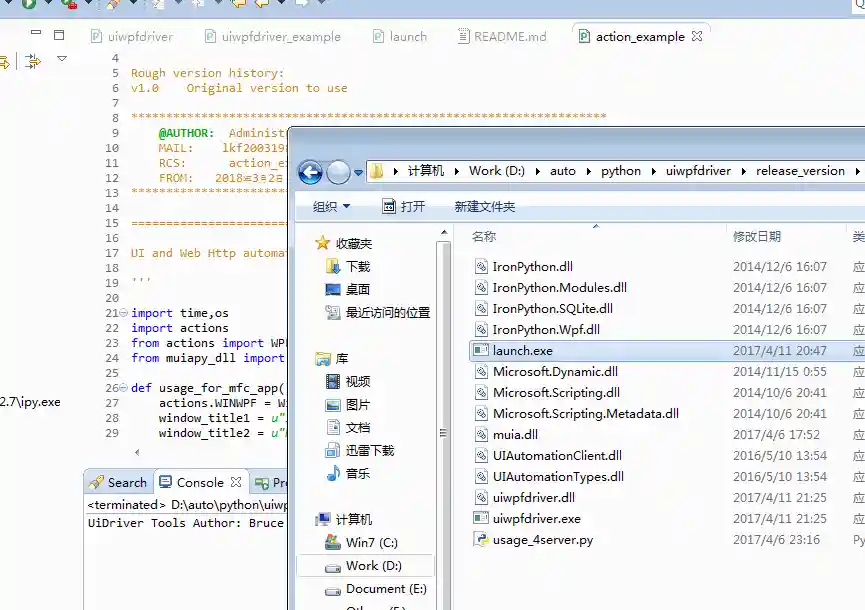
Task: Click the launch.exe file icon
Action: [481, 351]
